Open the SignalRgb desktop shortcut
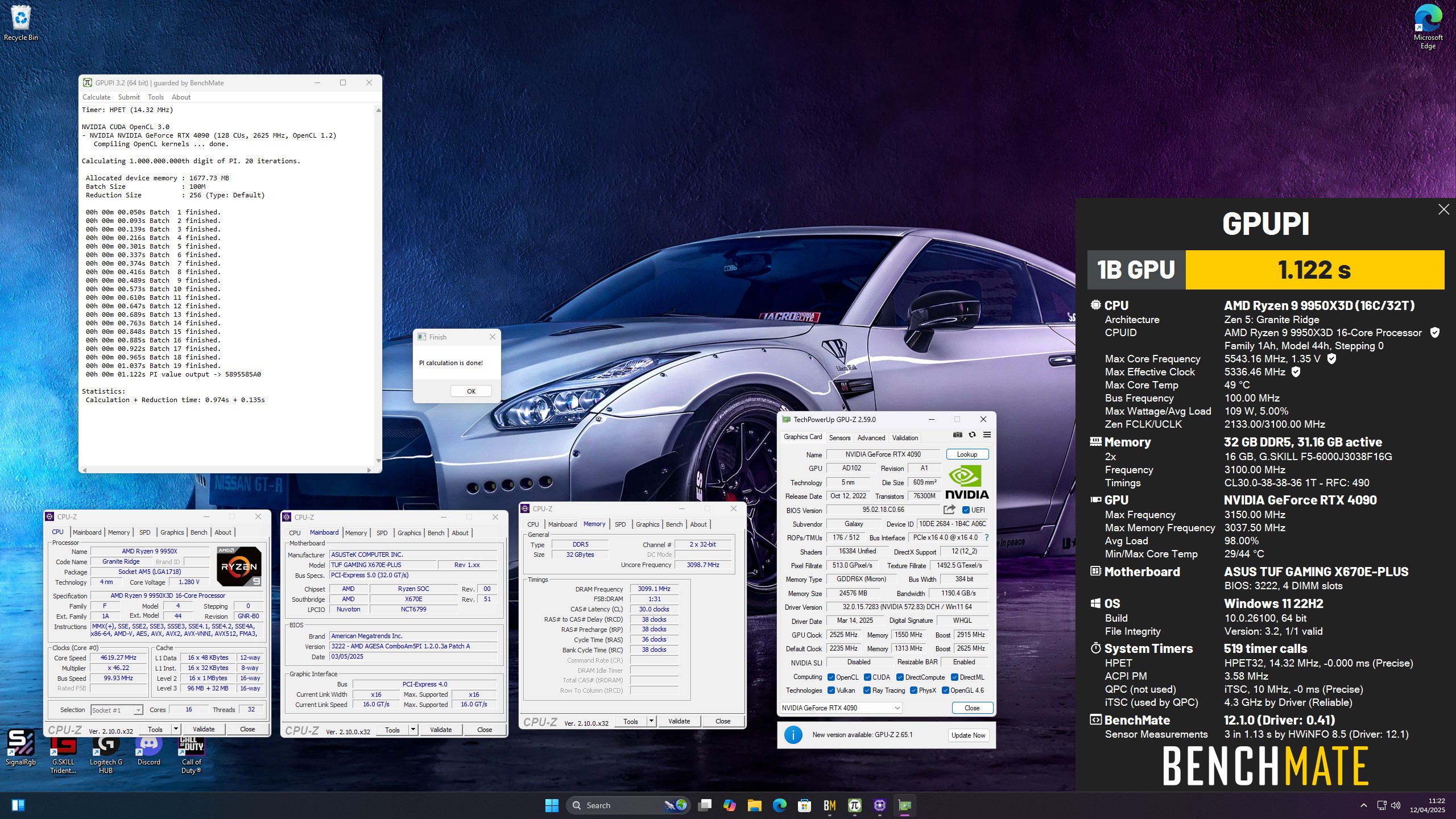Viewport: 1456px width, 819px height. pos(20,747)
